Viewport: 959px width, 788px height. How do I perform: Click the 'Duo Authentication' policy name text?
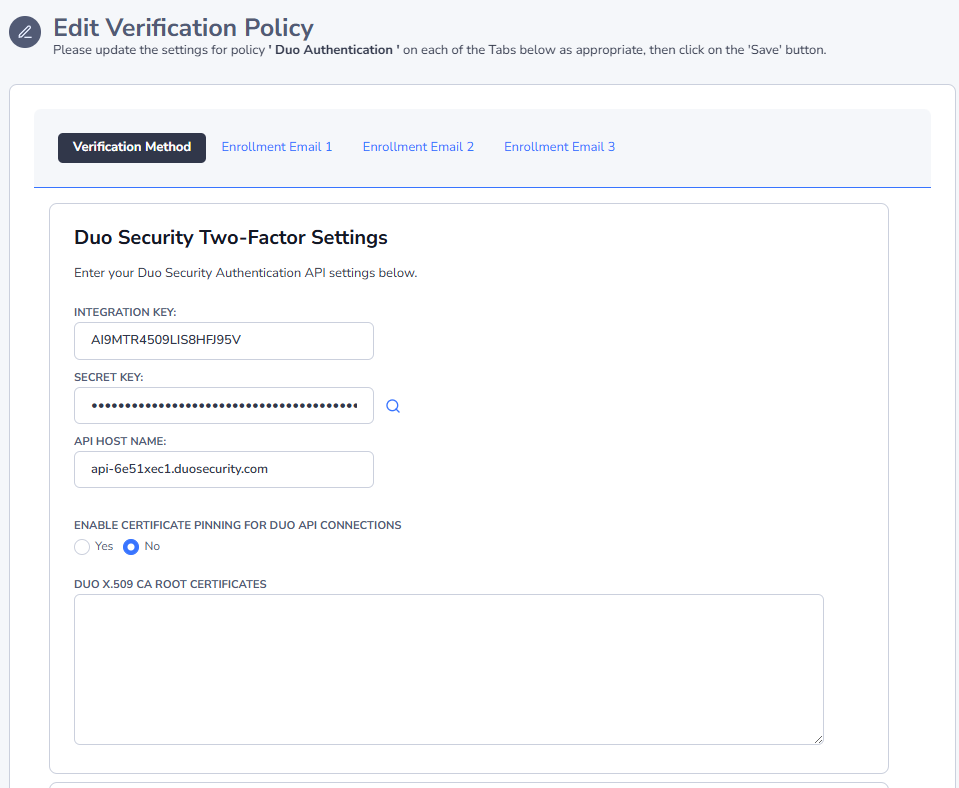334,50
